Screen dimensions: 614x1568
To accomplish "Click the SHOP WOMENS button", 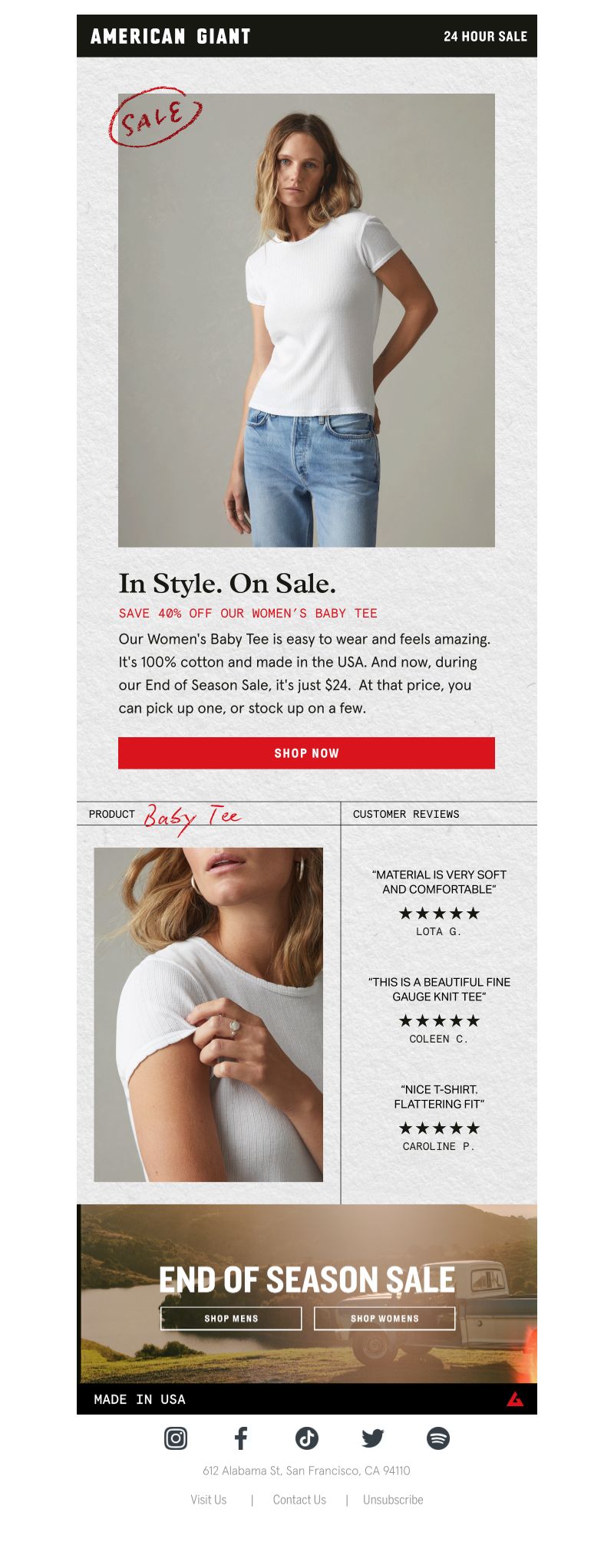I will click(x=385, y=1318).
